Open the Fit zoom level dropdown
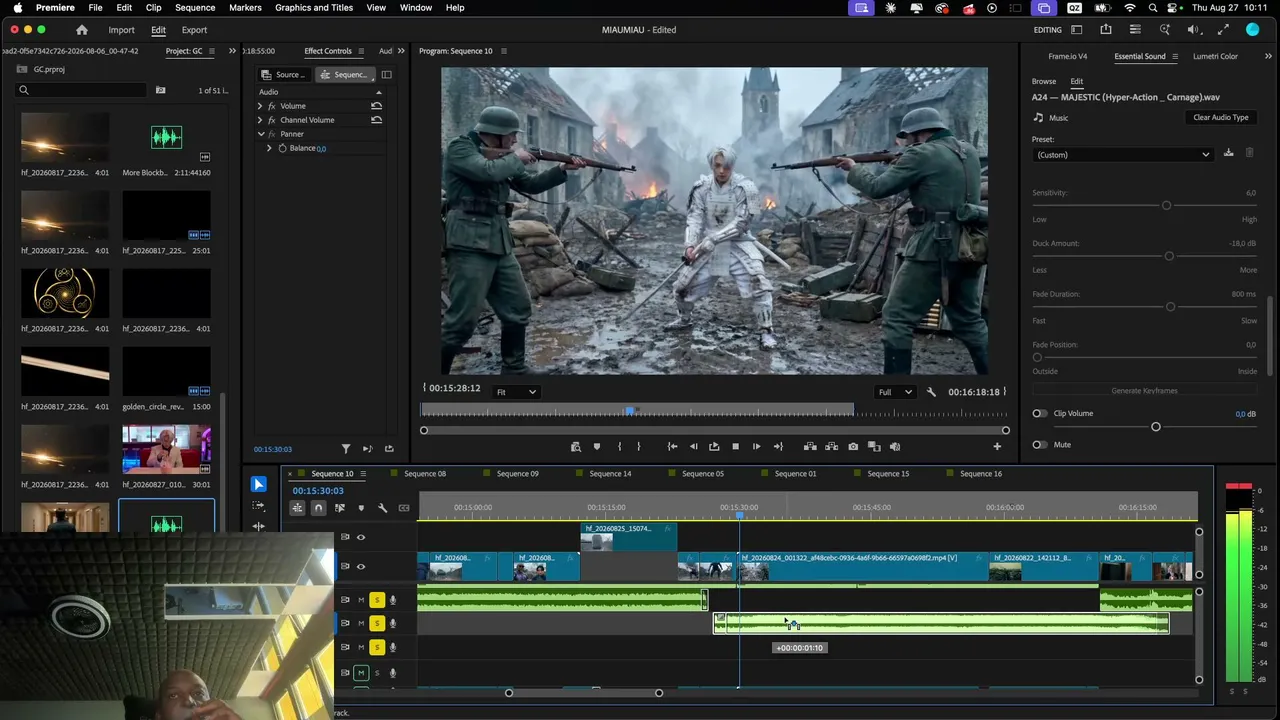1280x720 pixels. click(x=516, y=392)
